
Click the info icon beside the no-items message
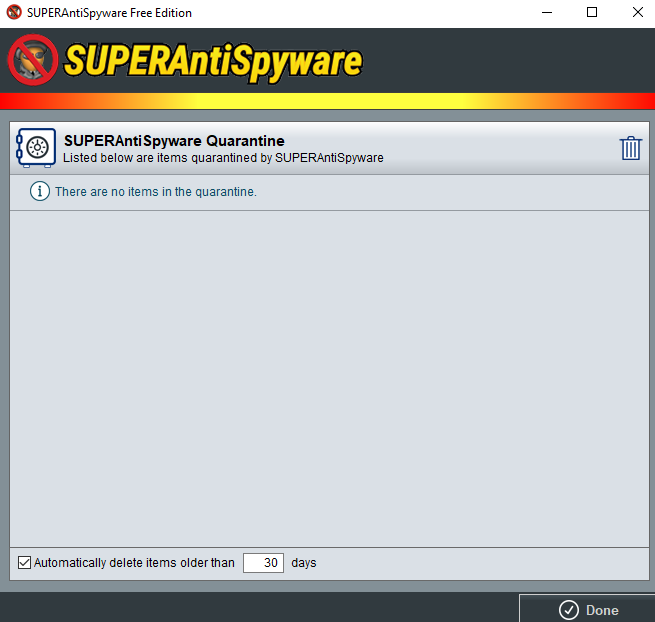coord(40,191)
